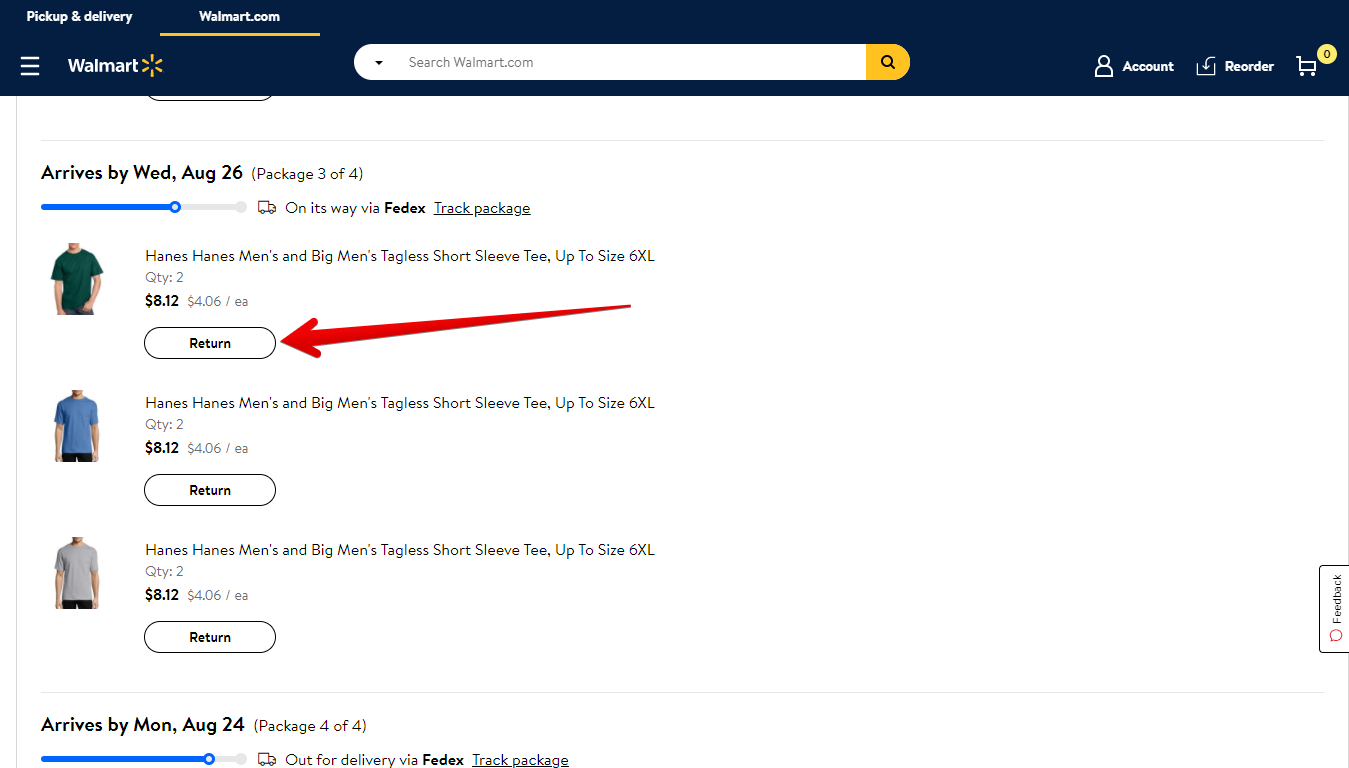Click the $8.12 price of gray tee
The width and height of the screenshot is (1349, 768).
pyautogui.click(x=162, y=595)
